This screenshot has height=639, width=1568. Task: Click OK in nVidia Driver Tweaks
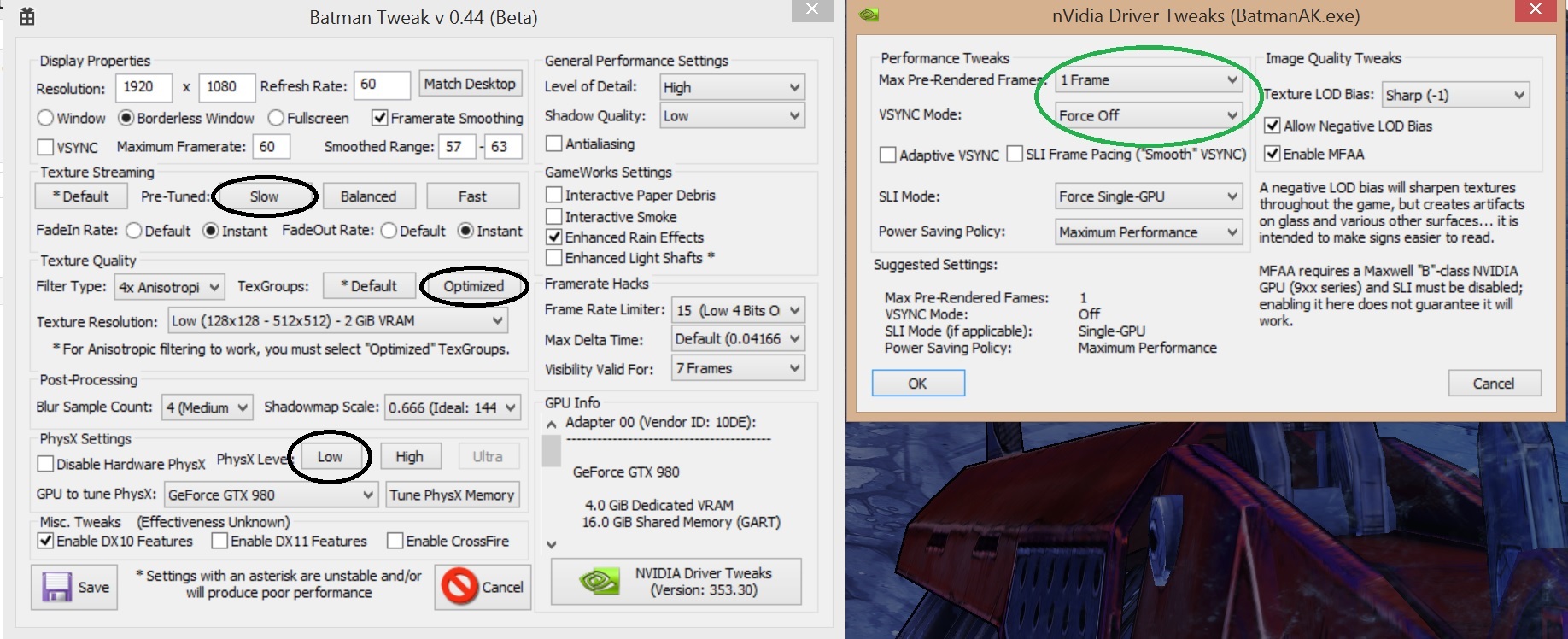(x=918, y=384)
